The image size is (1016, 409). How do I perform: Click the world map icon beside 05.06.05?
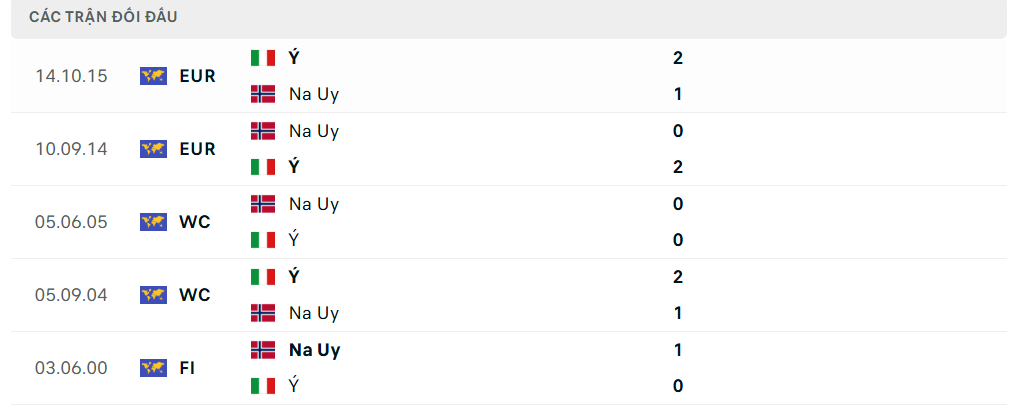click(154, 222)
